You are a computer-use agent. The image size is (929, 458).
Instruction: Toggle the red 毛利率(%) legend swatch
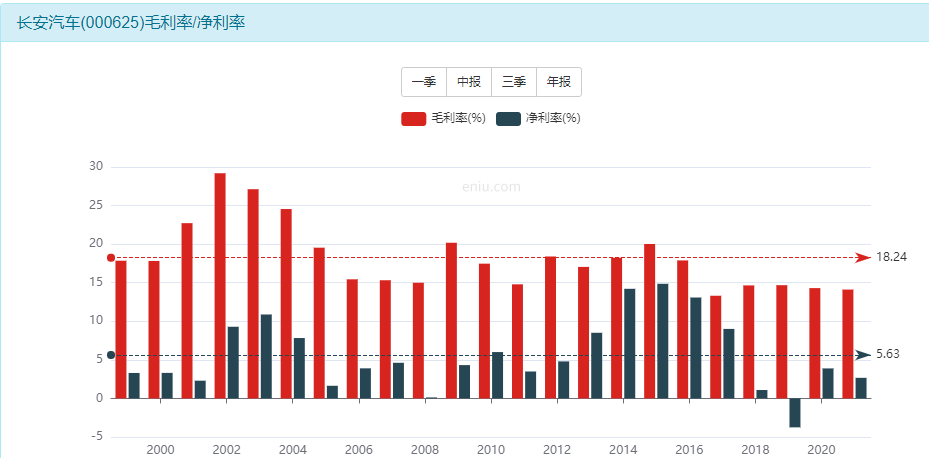(414, 118)
